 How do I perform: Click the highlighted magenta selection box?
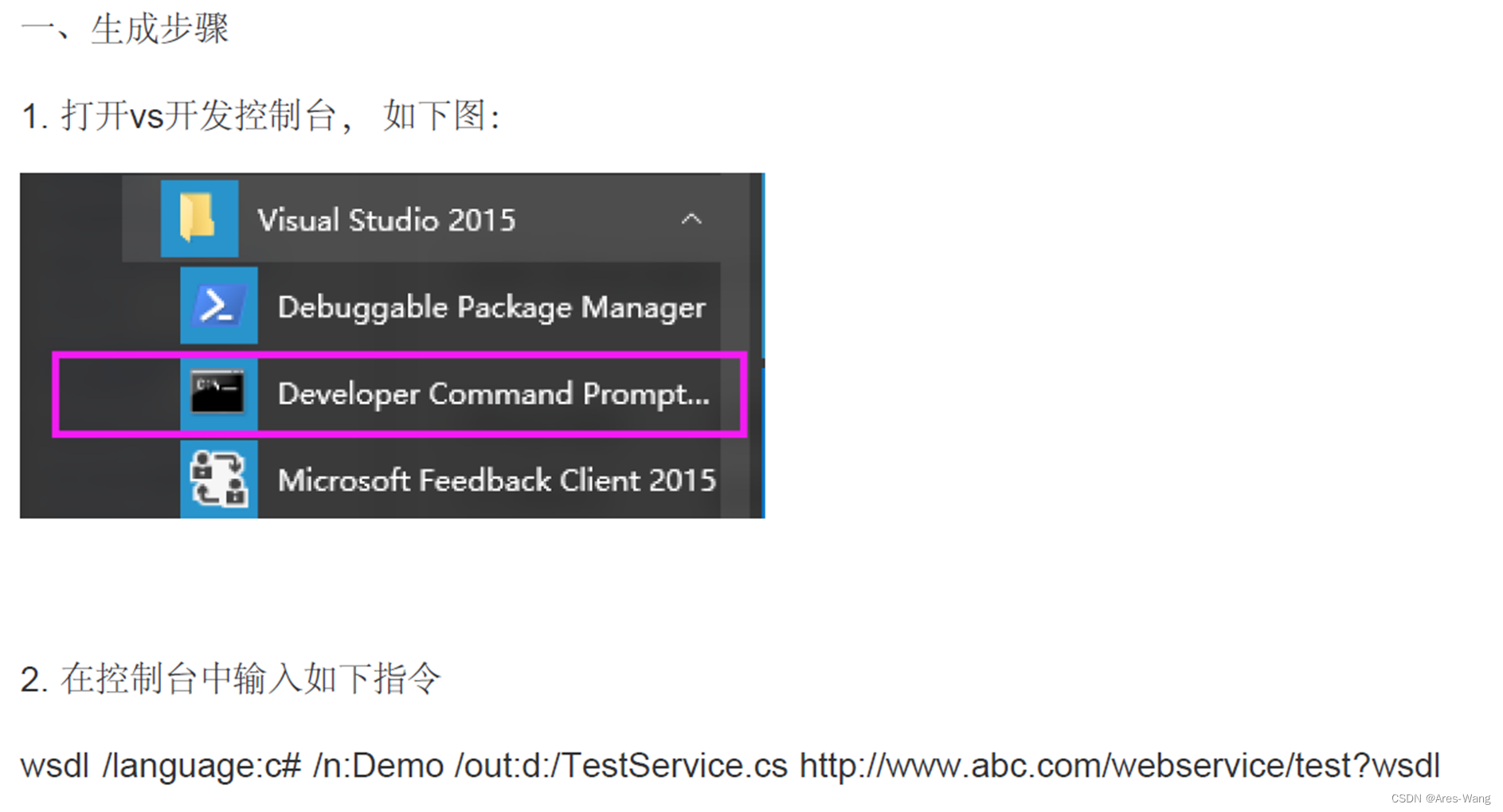tap(400, 393)
